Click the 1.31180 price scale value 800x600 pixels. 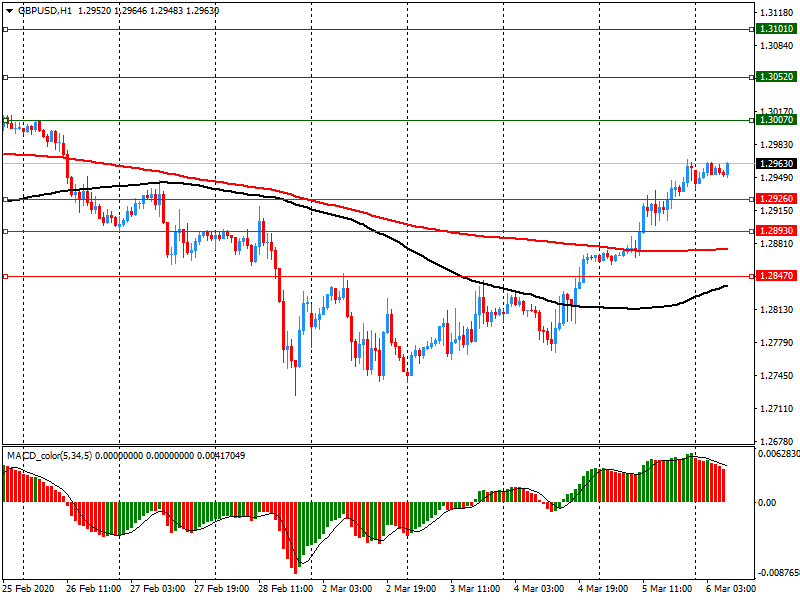[777, 12]
